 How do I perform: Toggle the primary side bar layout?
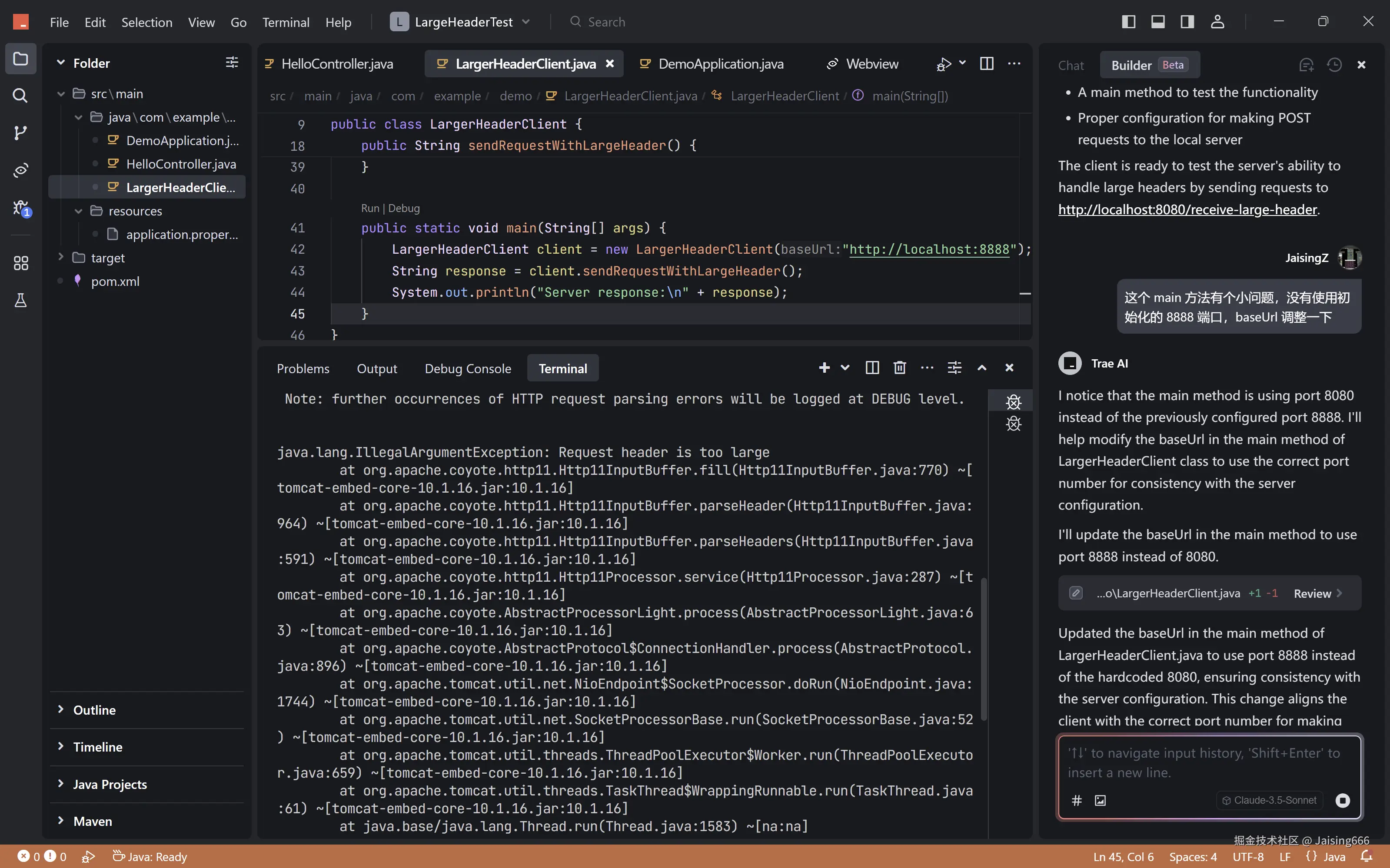pyautogui.click(x=1128, y=22)
